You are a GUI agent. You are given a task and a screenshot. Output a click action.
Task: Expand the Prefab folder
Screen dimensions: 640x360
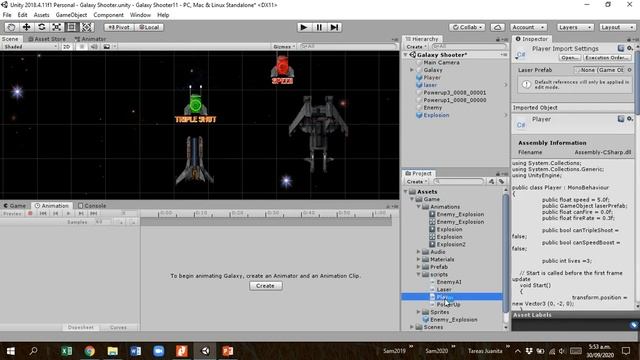418,267
